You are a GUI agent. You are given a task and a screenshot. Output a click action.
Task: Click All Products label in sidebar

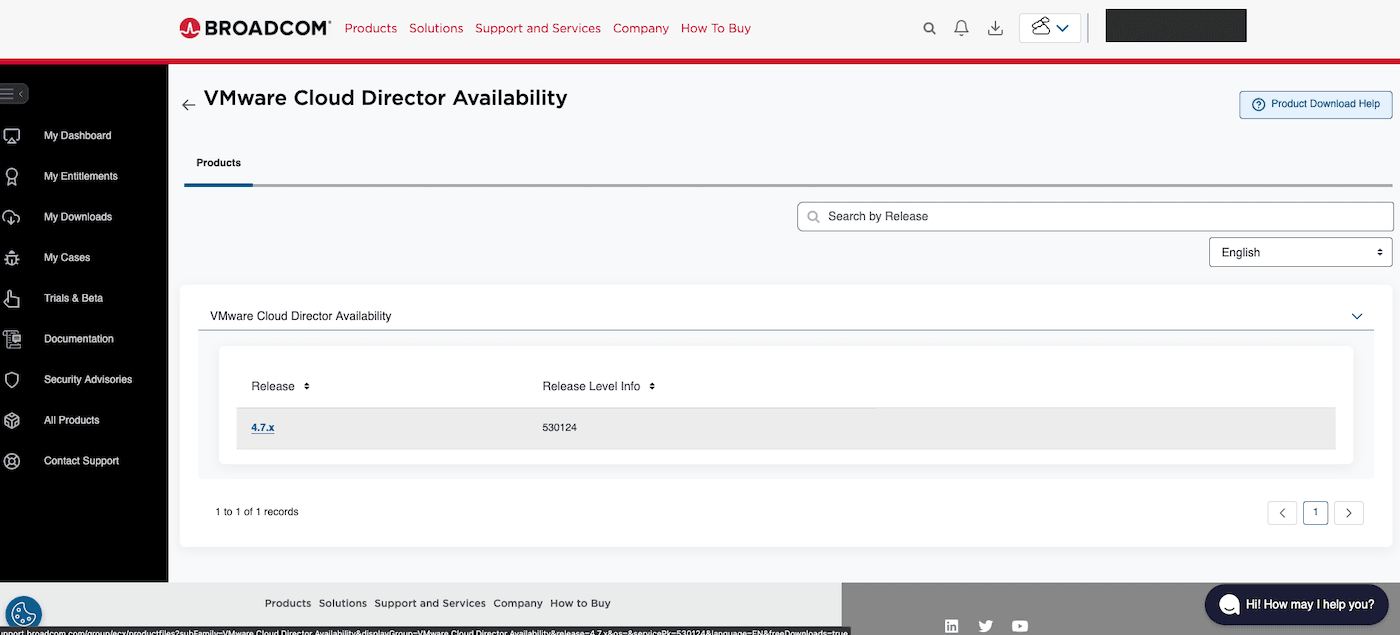pyautogui.click(x=72, y=420)
